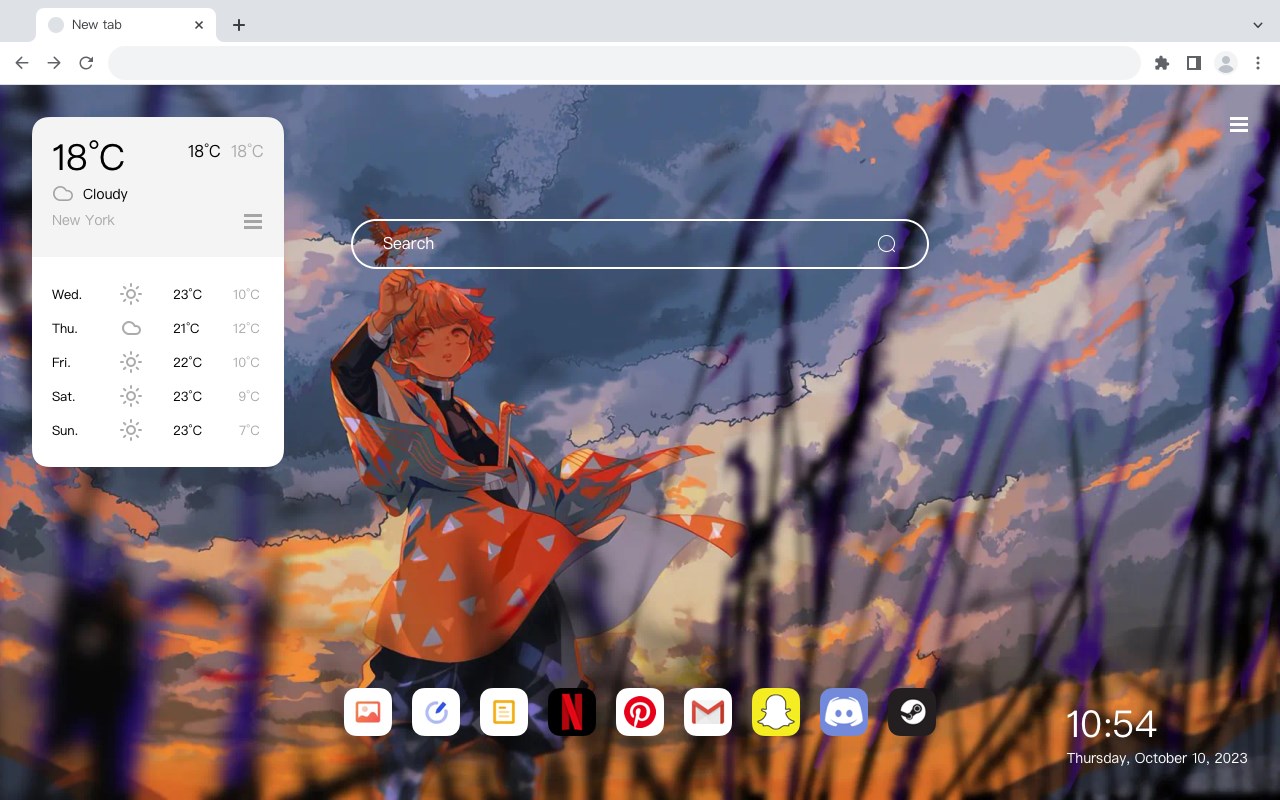Reload the page

(x=86, y=63)
